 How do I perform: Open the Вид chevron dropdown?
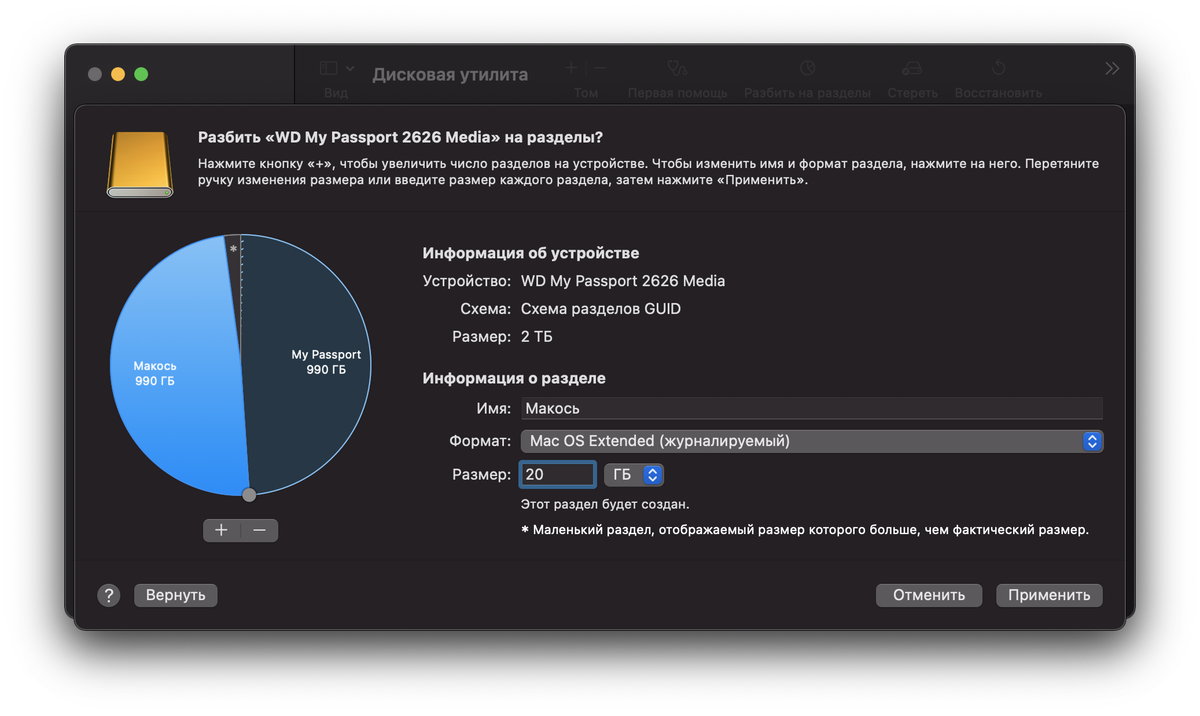pyautogui.click(x=350, y=69)
